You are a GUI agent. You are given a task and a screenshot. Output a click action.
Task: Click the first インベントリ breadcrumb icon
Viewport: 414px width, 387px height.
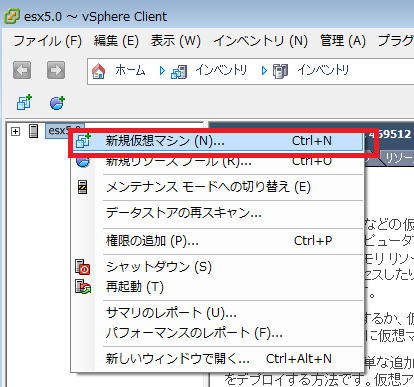point(179,71)
